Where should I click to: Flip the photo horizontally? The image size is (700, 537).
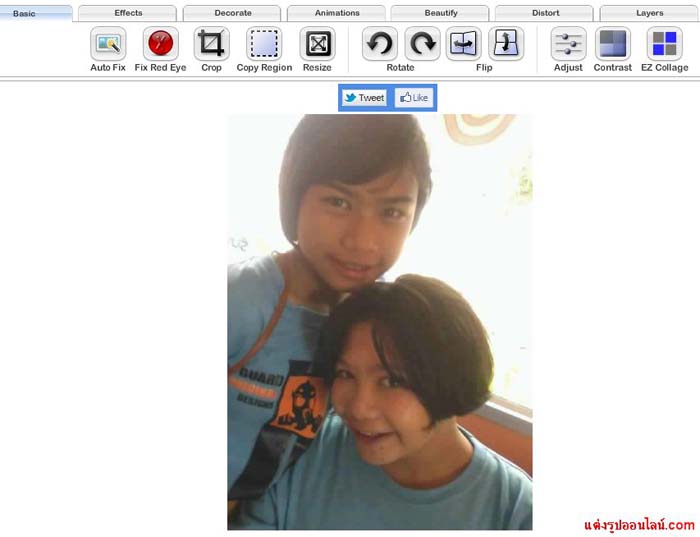click(x=463, y=44)
